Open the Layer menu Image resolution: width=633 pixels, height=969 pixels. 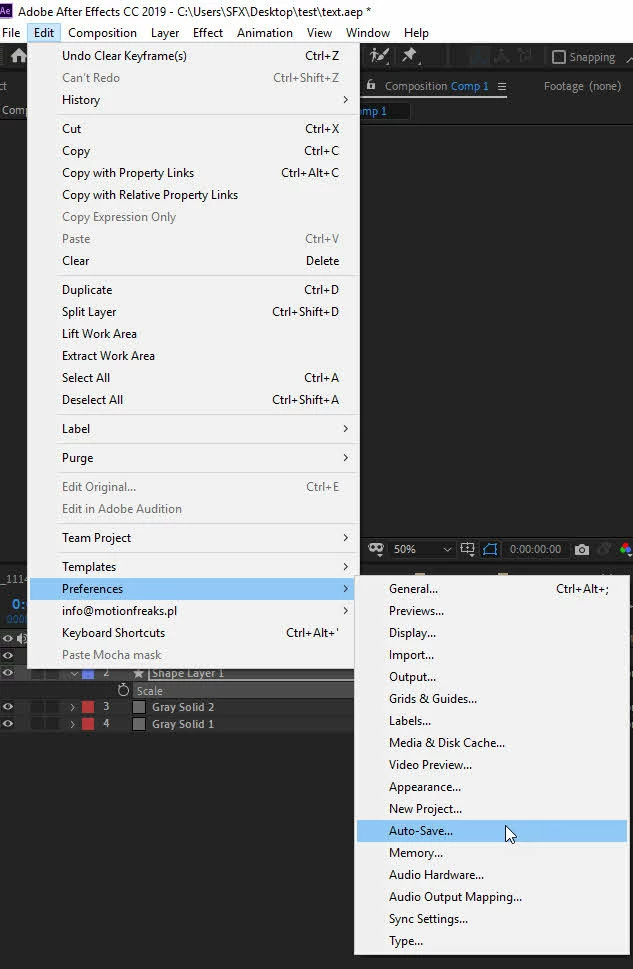click(165, 33)
